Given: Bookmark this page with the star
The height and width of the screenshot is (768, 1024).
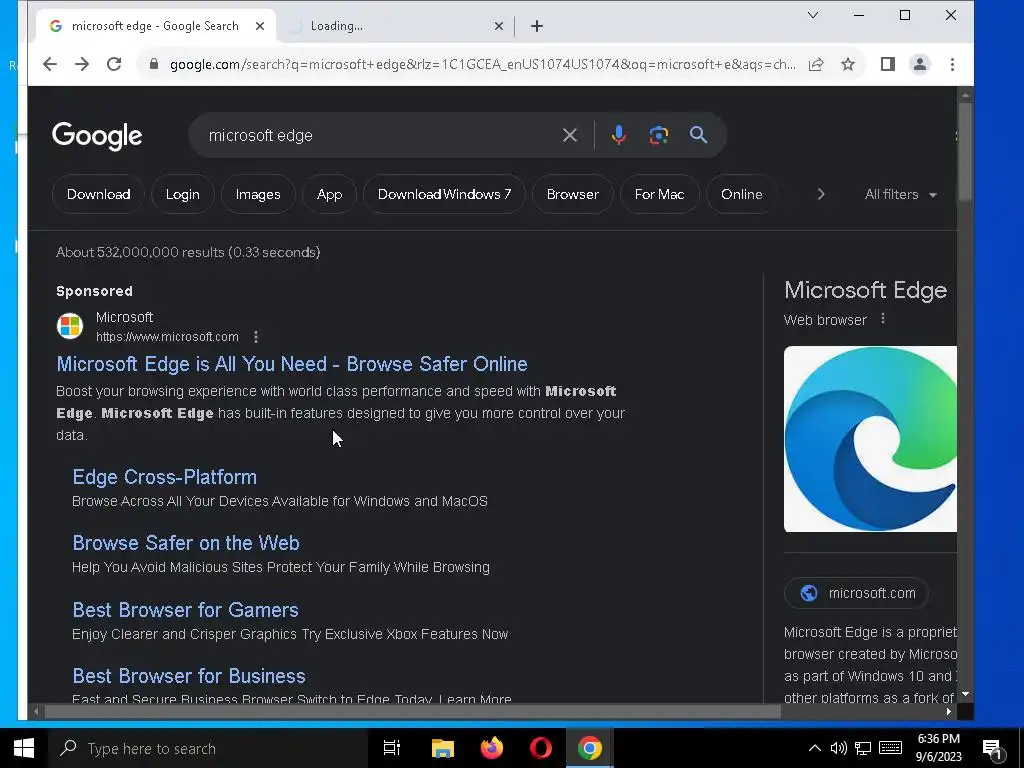Looking at the screenshot, I should pyautogui.click(x=848, y=64).
